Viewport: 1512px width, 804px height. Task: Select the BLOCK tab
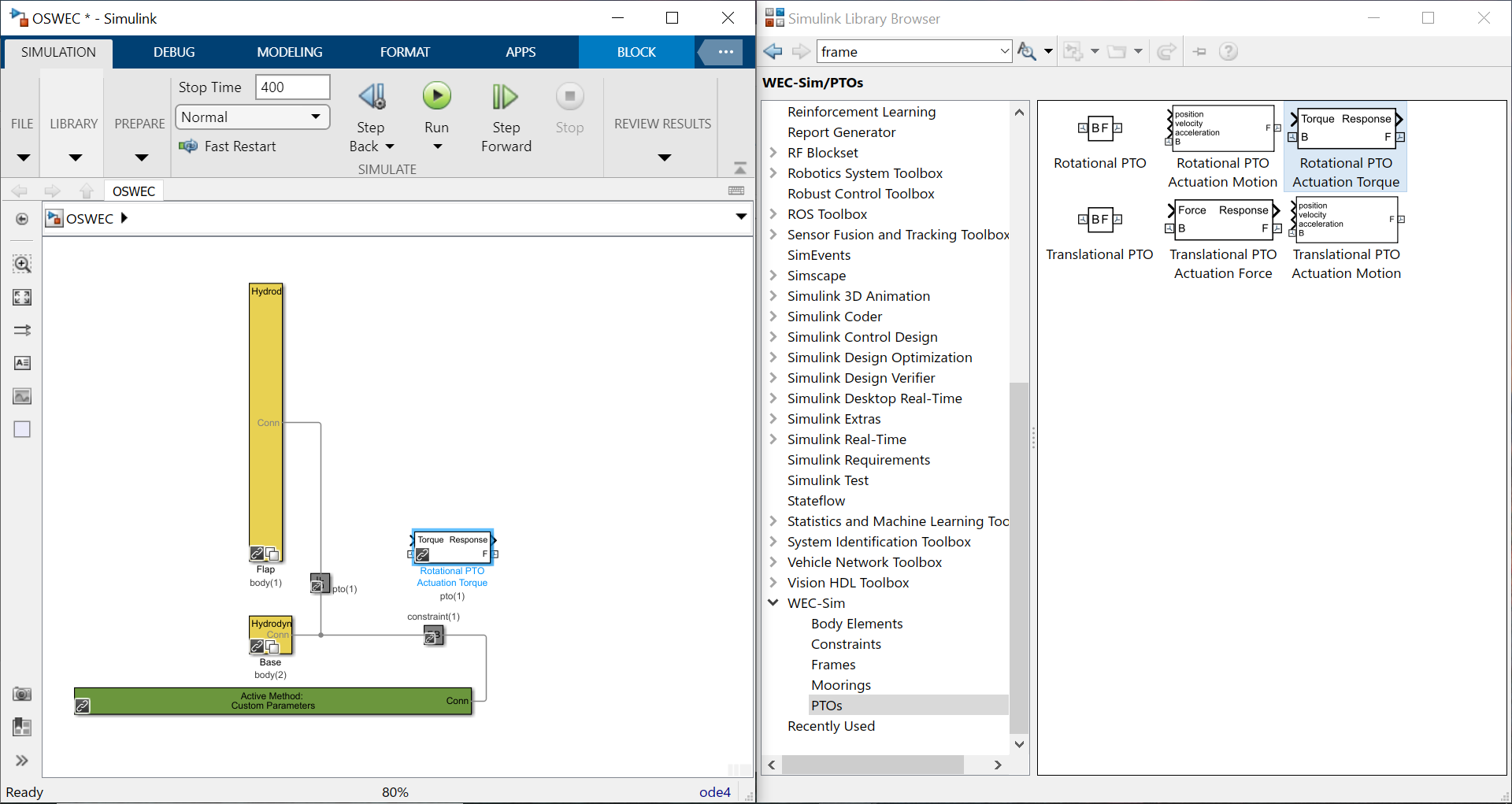click(x=636, y=52)
